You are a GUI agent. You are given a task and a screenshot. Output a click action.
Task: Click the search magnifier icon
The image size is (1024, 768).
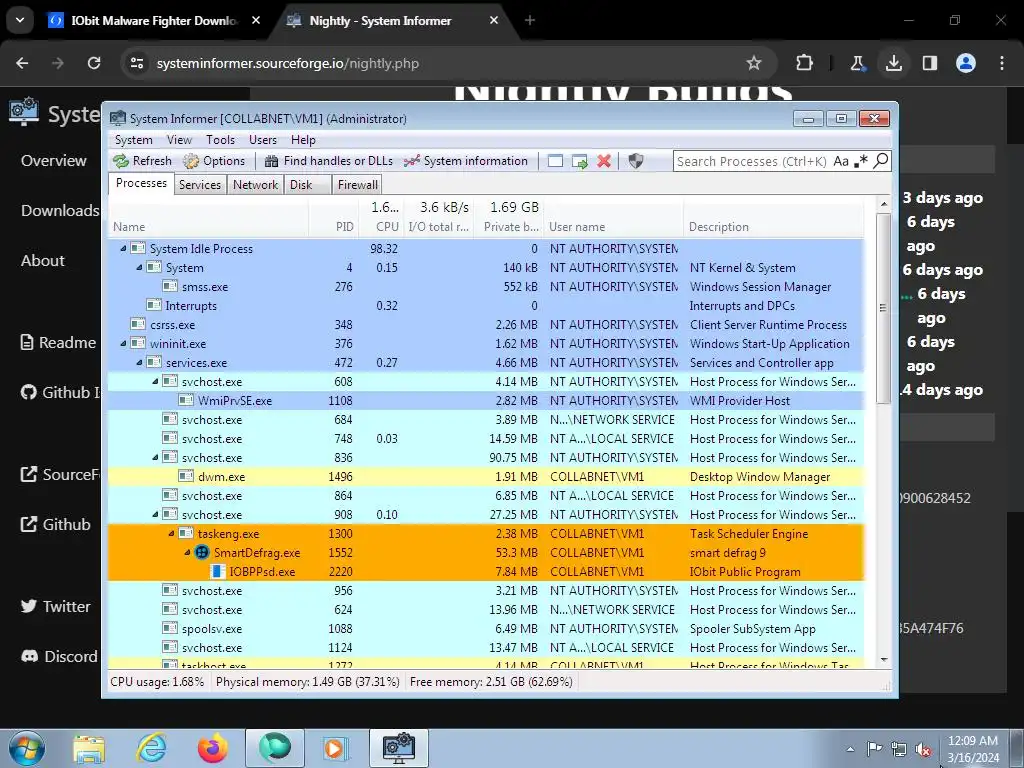[881, 161]
